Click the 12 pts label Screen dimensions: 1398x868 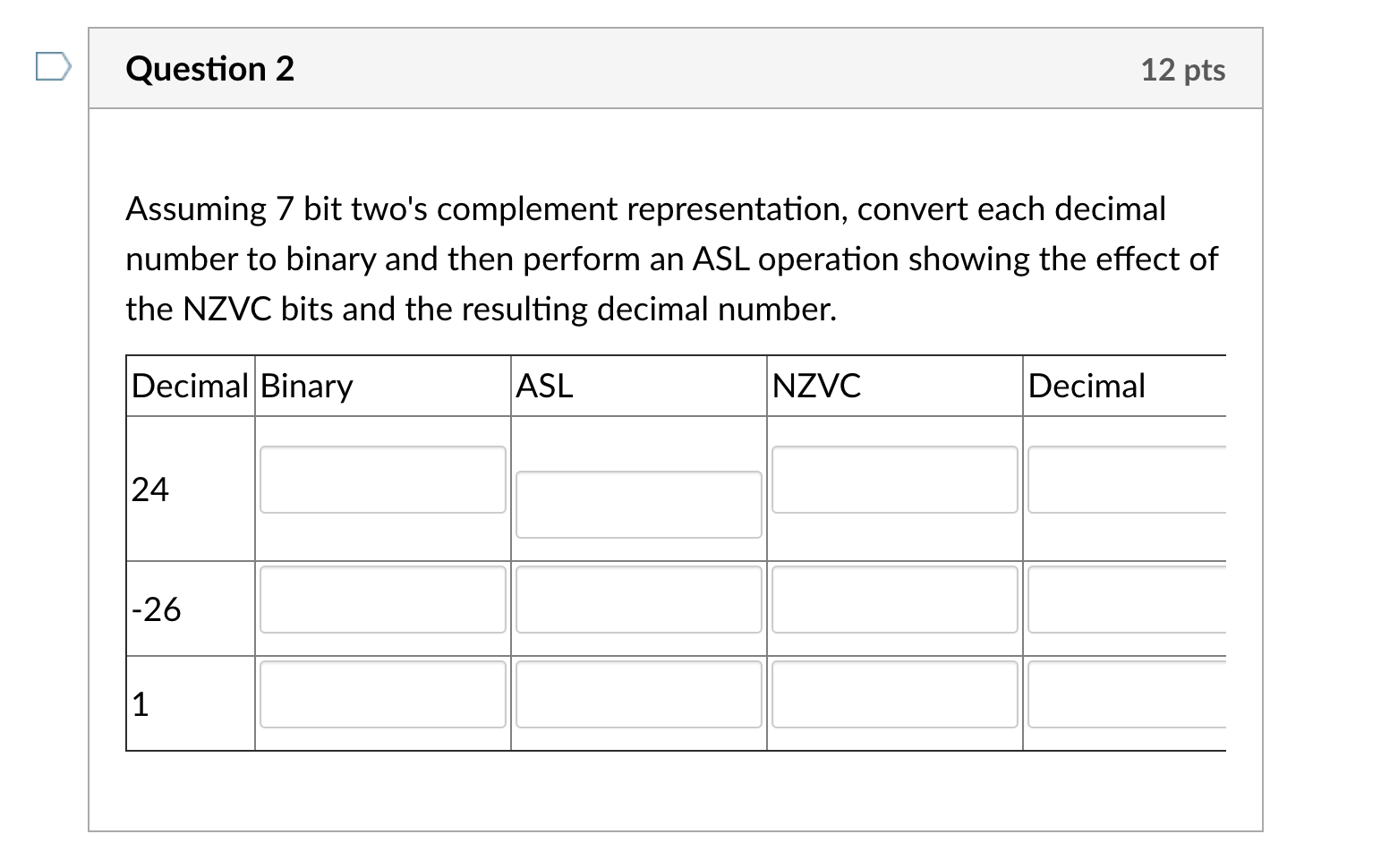click(x=1183, y=70)
